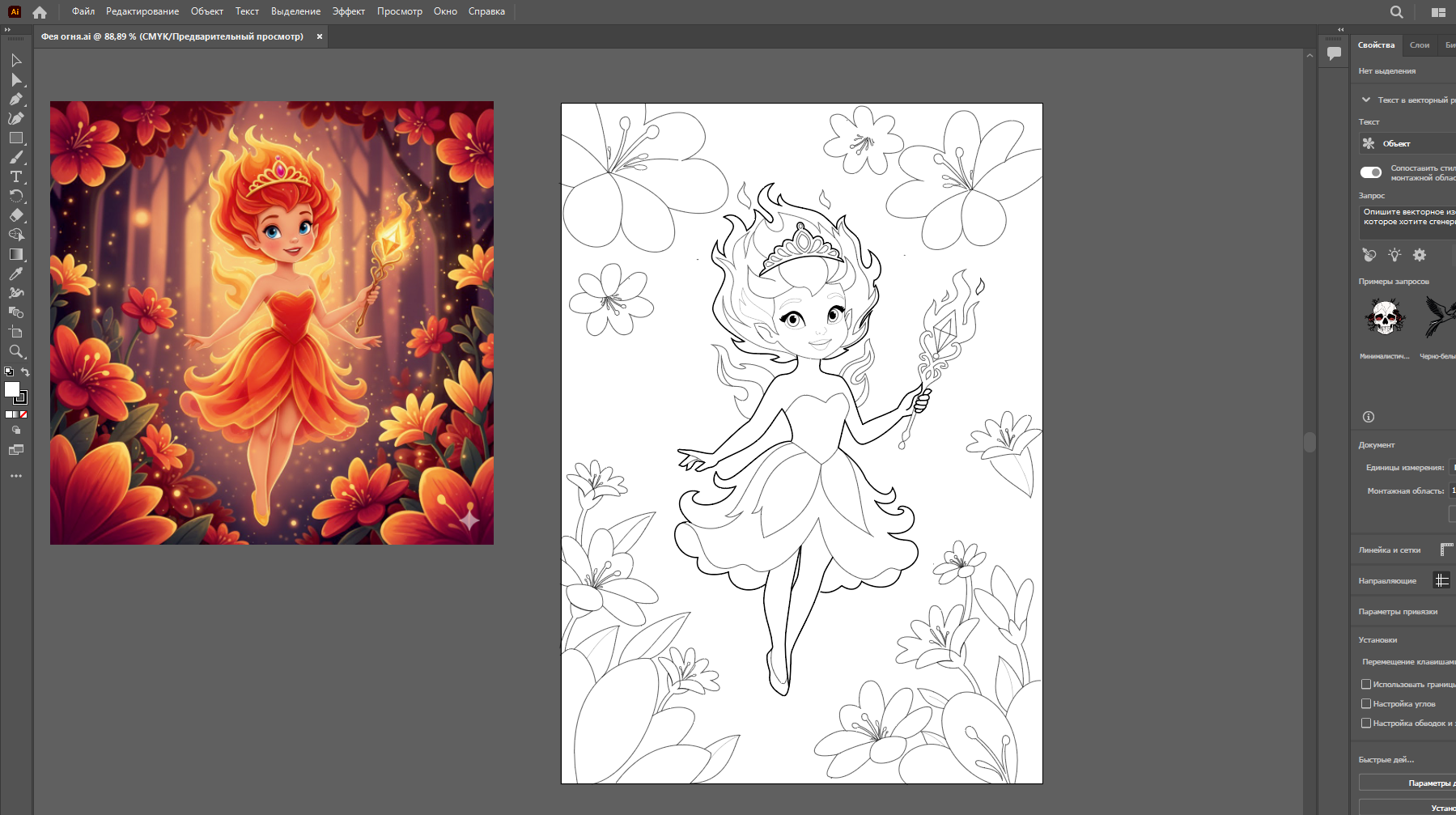Screen dimensions: 1456x815
Task: Select the 'Фея огня.ai' document tab
Action: (x=172, y=36)
